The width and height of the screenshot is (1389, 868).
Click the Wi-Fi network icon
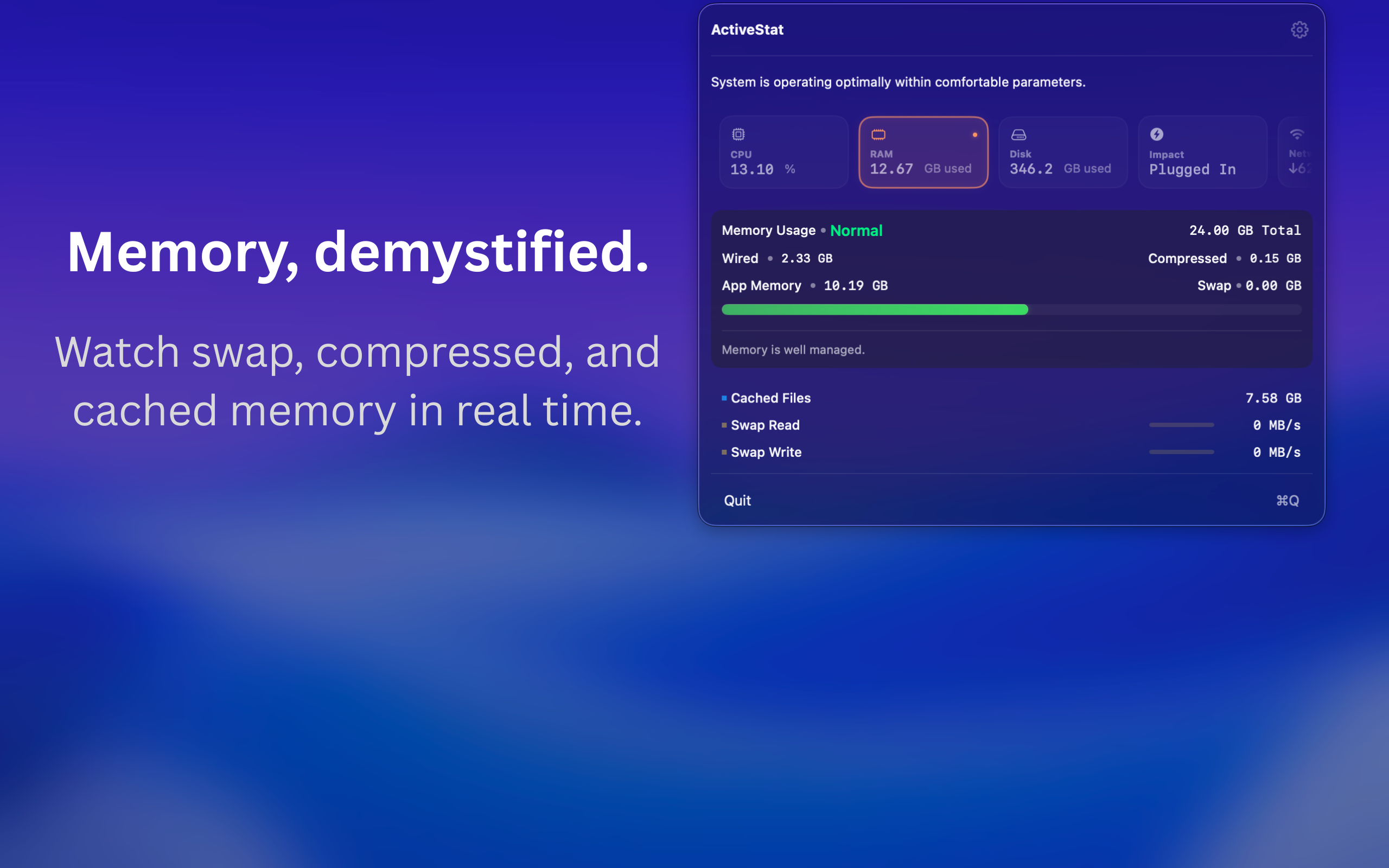1297,134
